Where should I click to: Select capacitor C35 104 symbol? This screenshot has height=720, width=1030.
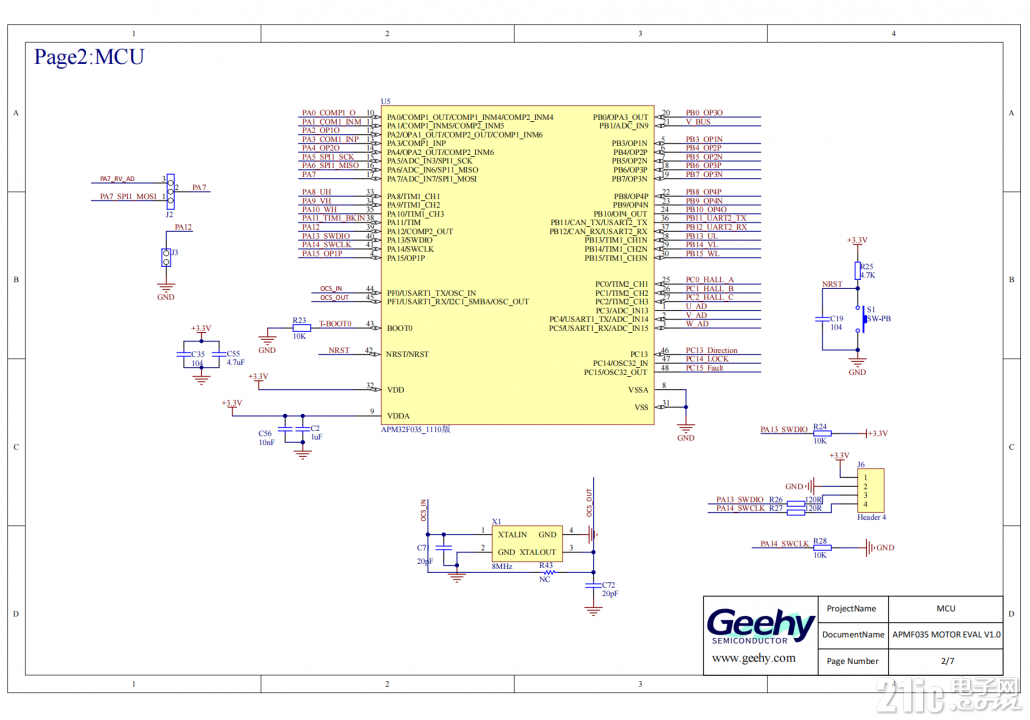(x=184, y=354)
